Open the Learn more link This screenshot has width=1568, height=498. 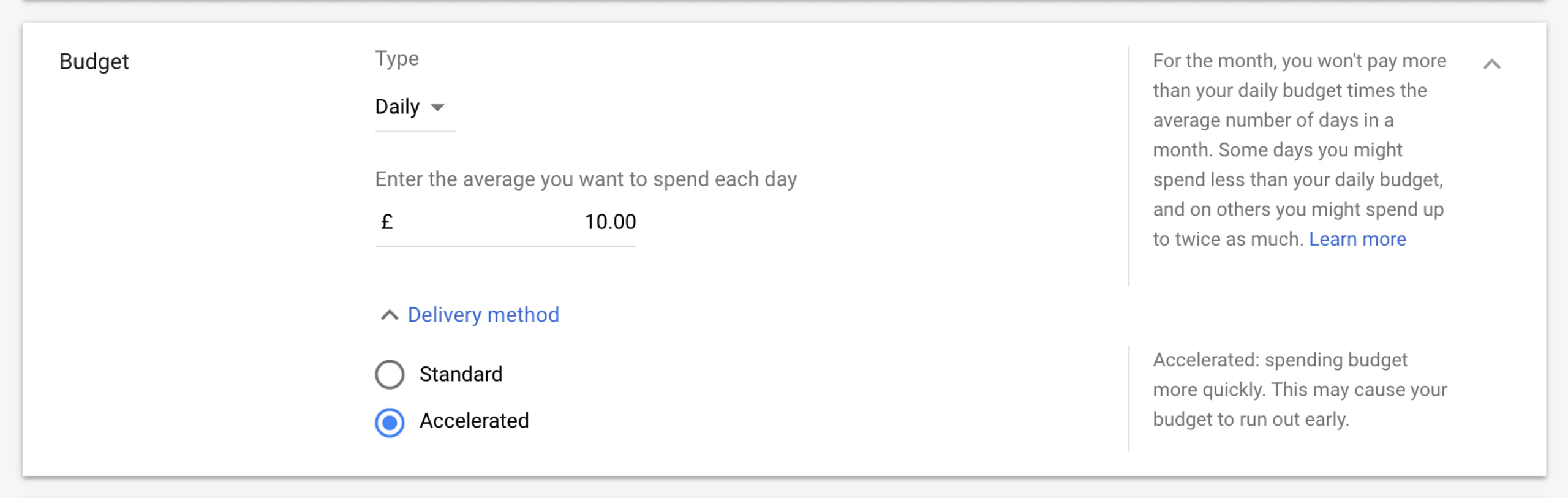point(1357,239)
